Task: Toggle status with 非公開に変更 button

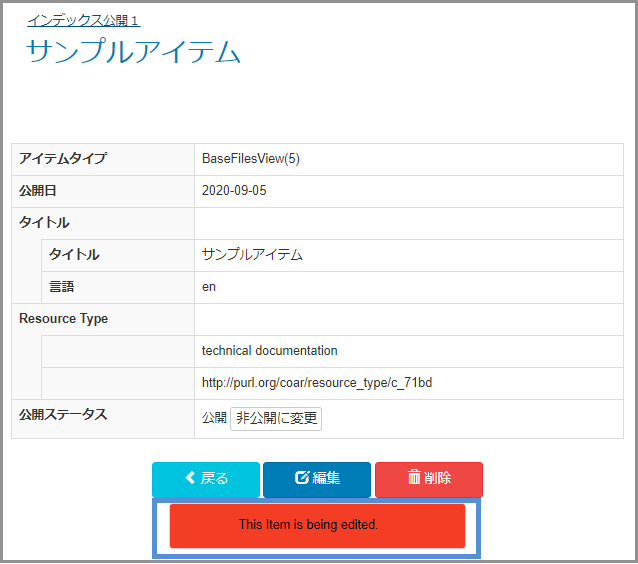Action: point(276,419)
